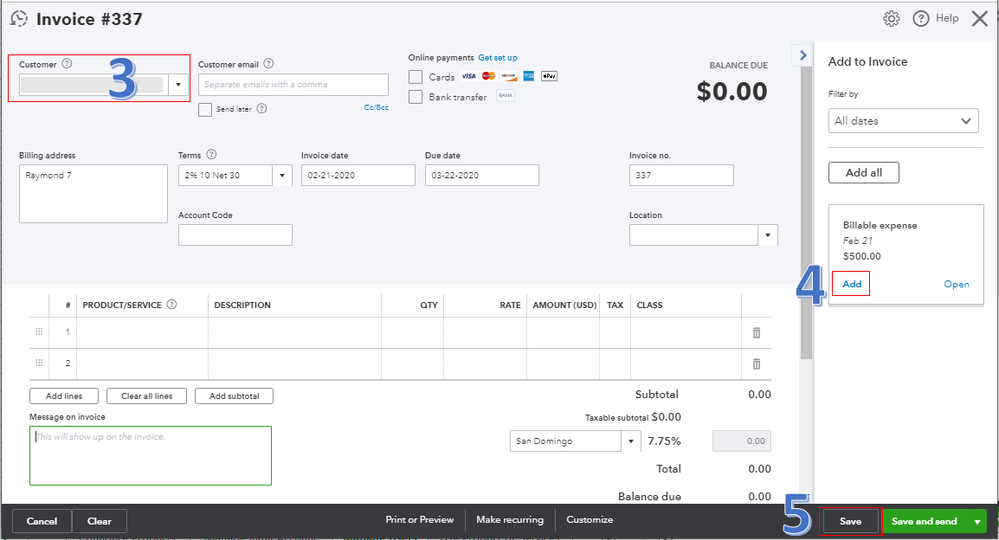Click the Due date field
Viewport: 999px width, 540px height.
click(482, 175)
